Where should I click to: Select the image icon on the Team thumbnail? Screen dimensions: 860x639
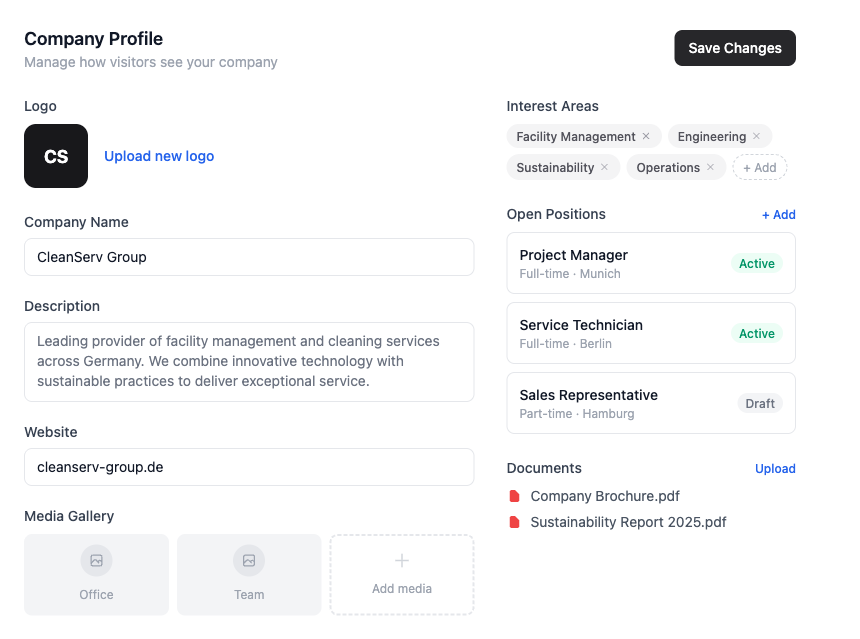coord(248,561)
